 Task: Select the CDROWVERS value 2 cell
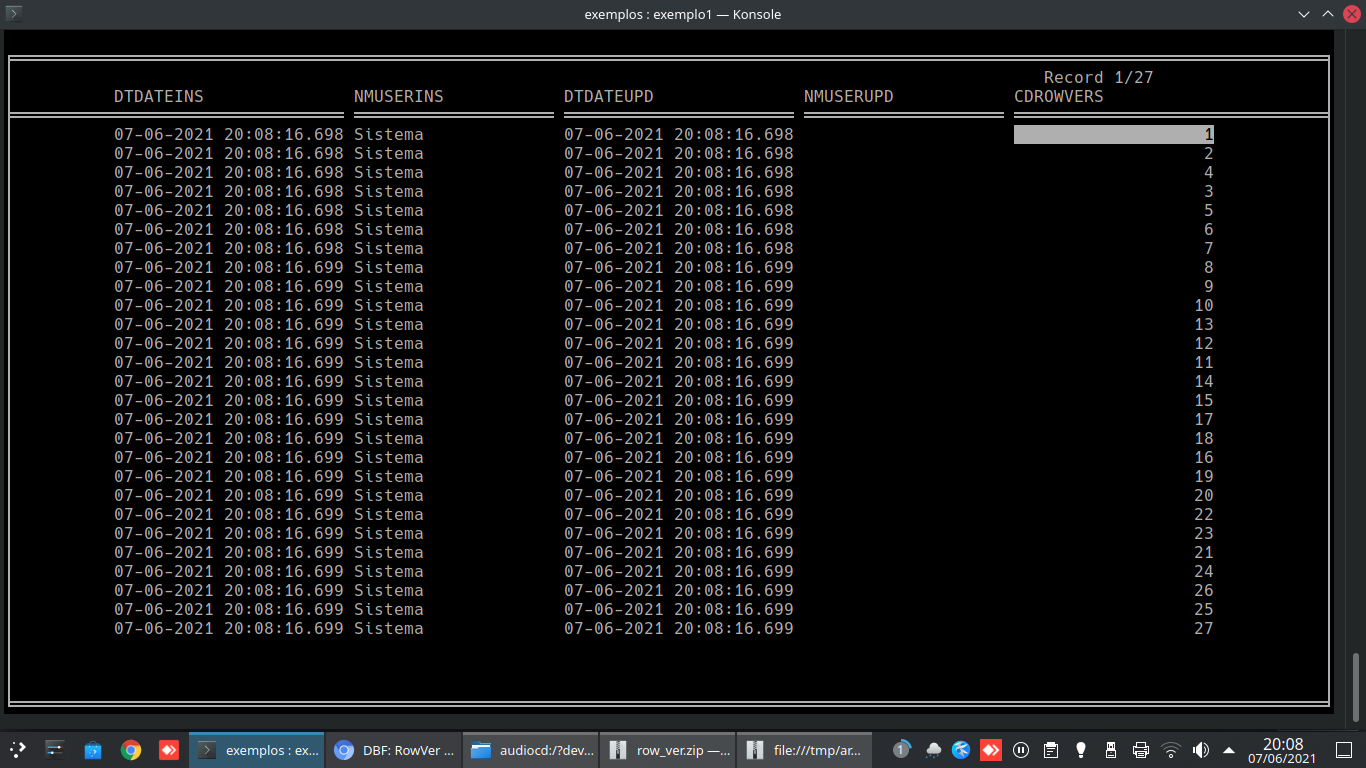[1209, 153]
